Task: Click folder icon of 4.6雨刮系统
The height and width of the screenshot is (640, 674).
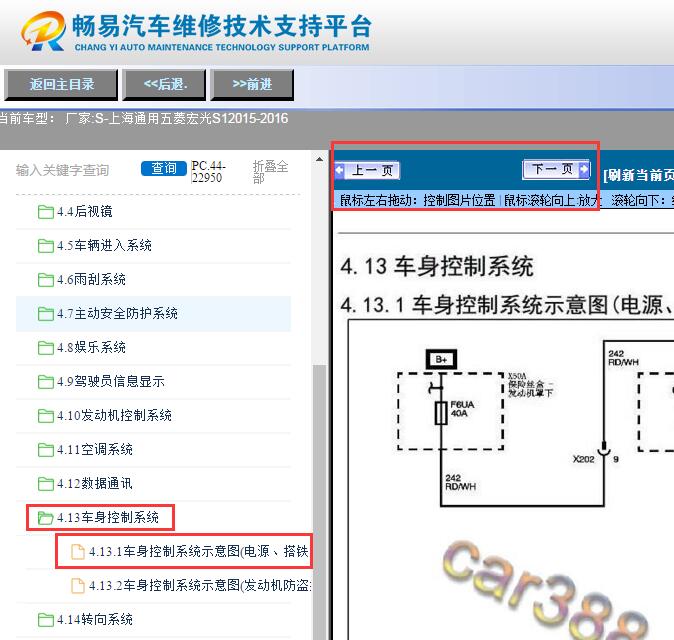Action: tap(46, 279)
